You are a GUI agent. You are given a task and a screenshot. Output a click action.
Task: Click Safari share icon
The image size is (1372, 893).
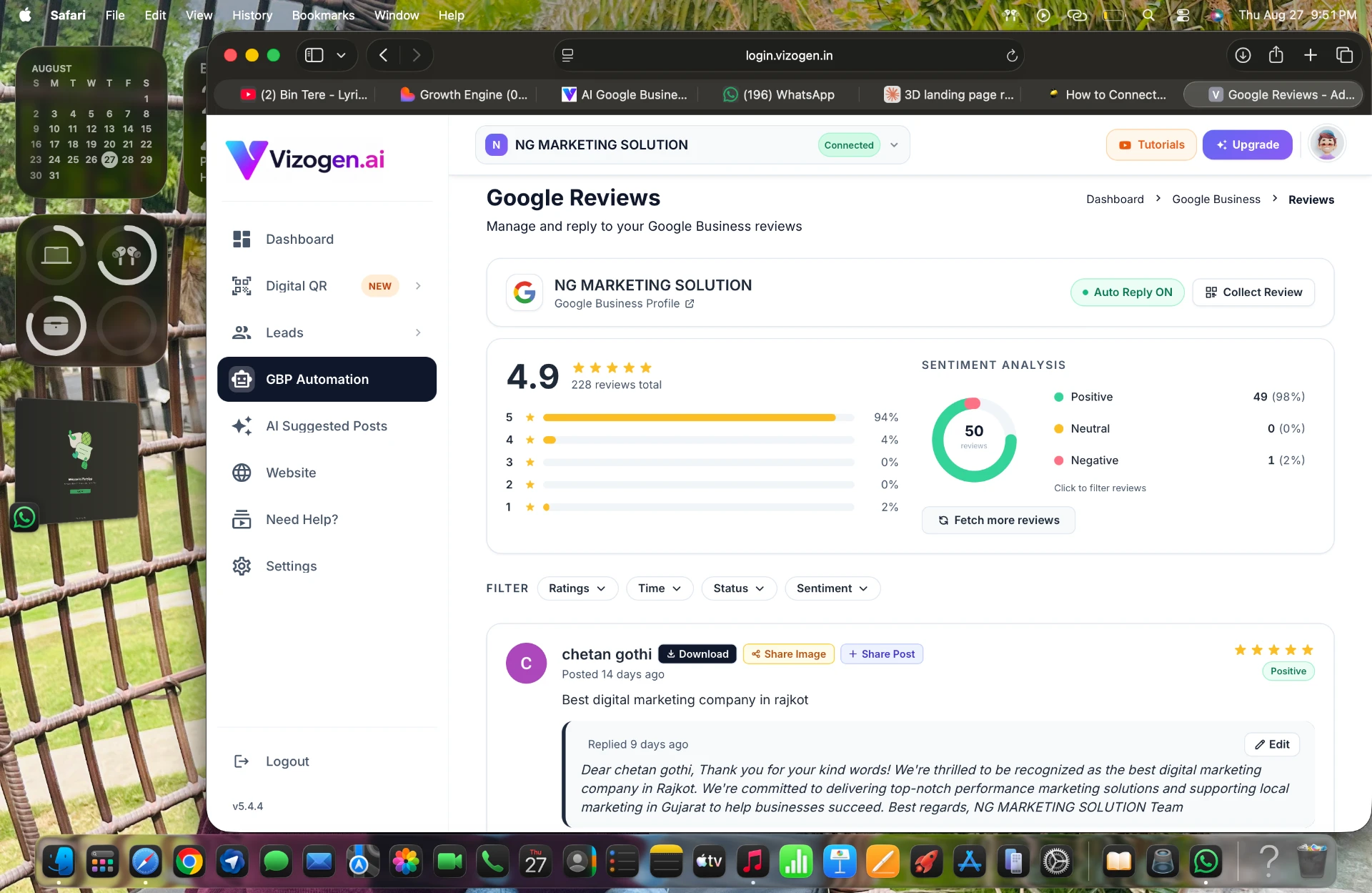pyautogui.click(x=1276, y=55)
